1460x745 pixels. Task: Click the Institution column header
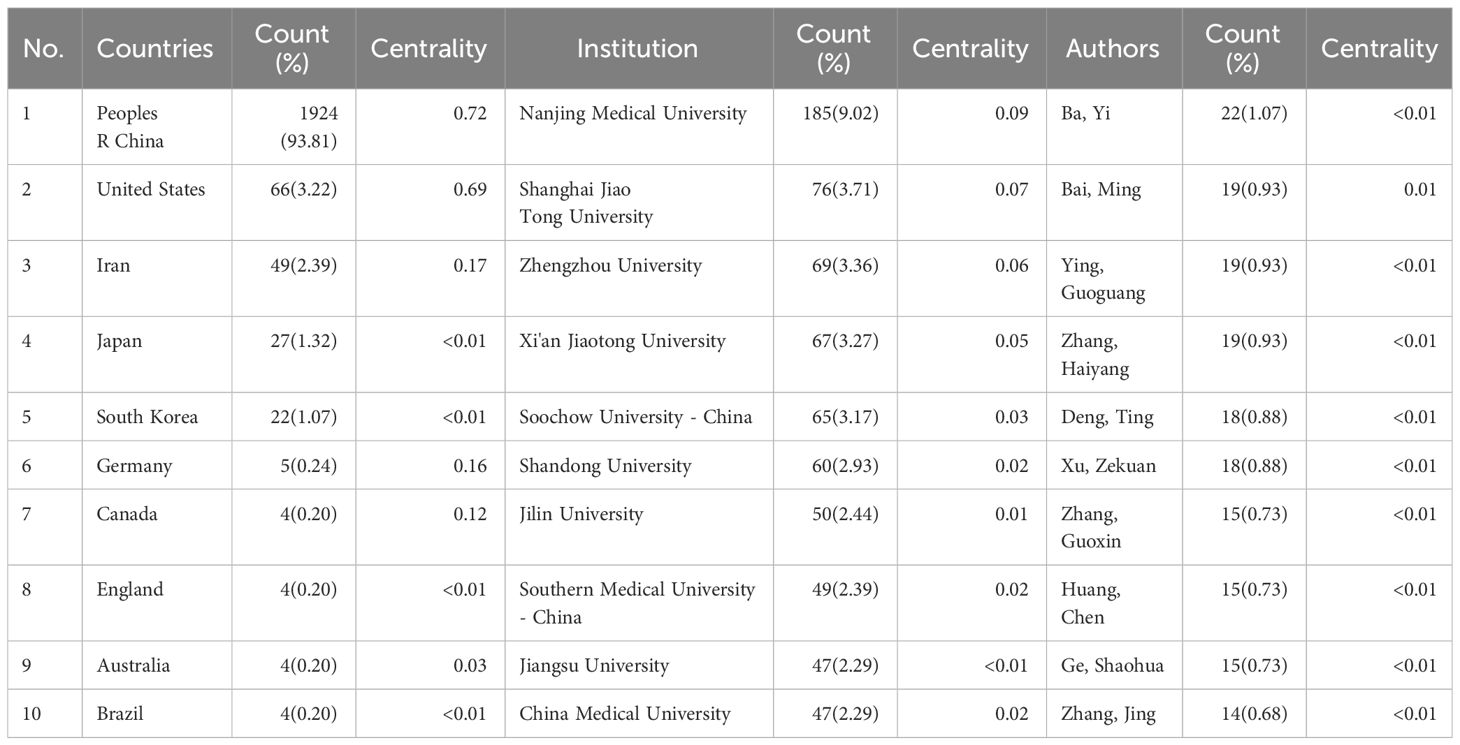[x=637, y=48]
